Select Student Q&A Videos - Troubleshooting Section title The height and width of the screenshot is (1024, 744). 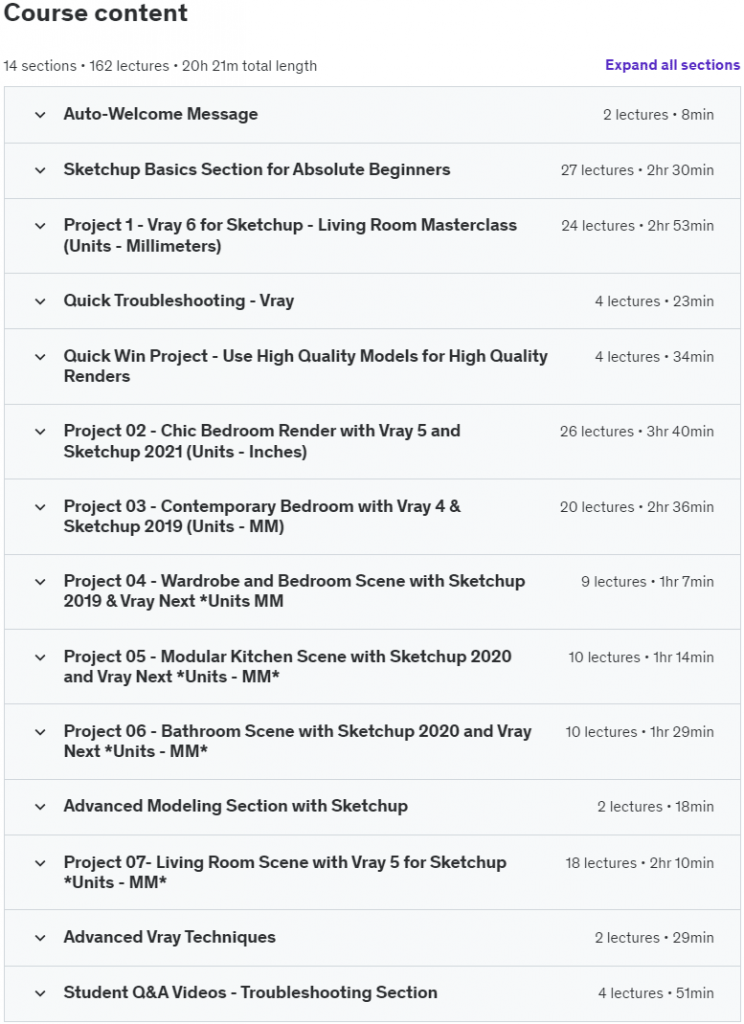[250, 993]
